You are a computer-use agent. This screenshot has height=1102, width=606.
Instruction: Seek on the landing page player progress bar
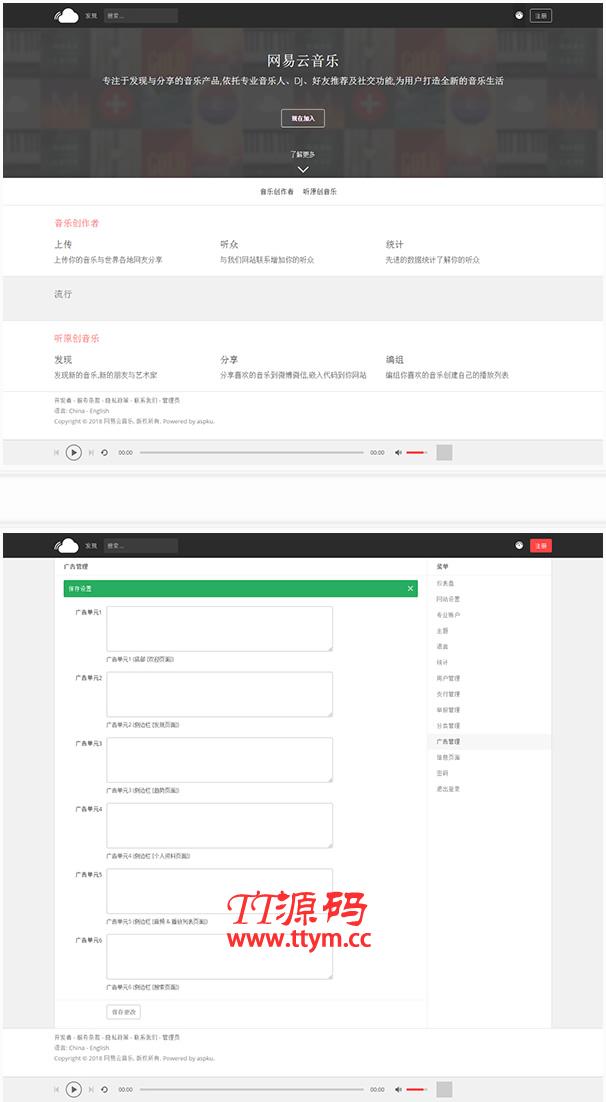coord(252,453)
